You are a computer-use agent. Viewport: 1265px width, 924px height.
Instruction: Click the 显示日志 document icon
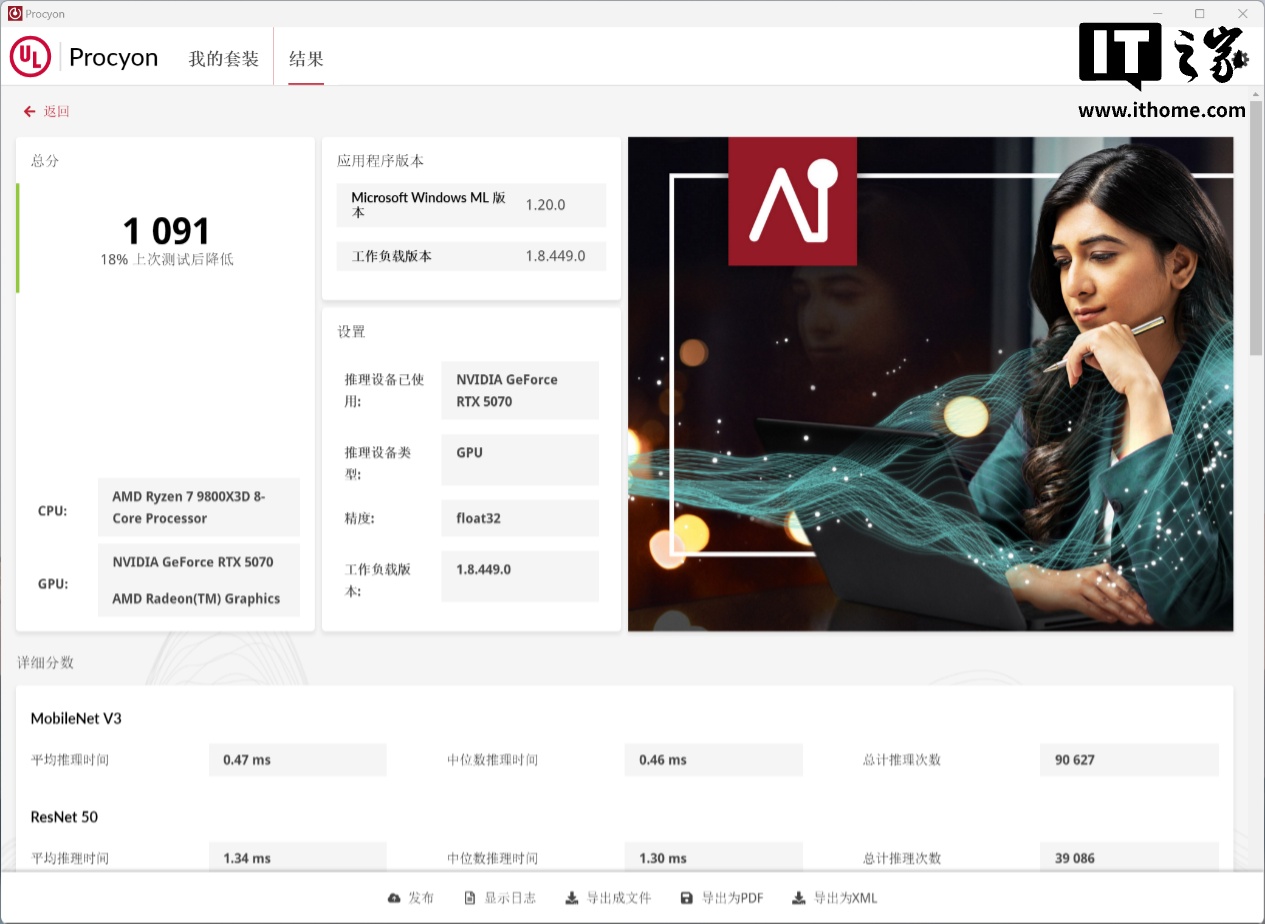(x=470, y=898)
